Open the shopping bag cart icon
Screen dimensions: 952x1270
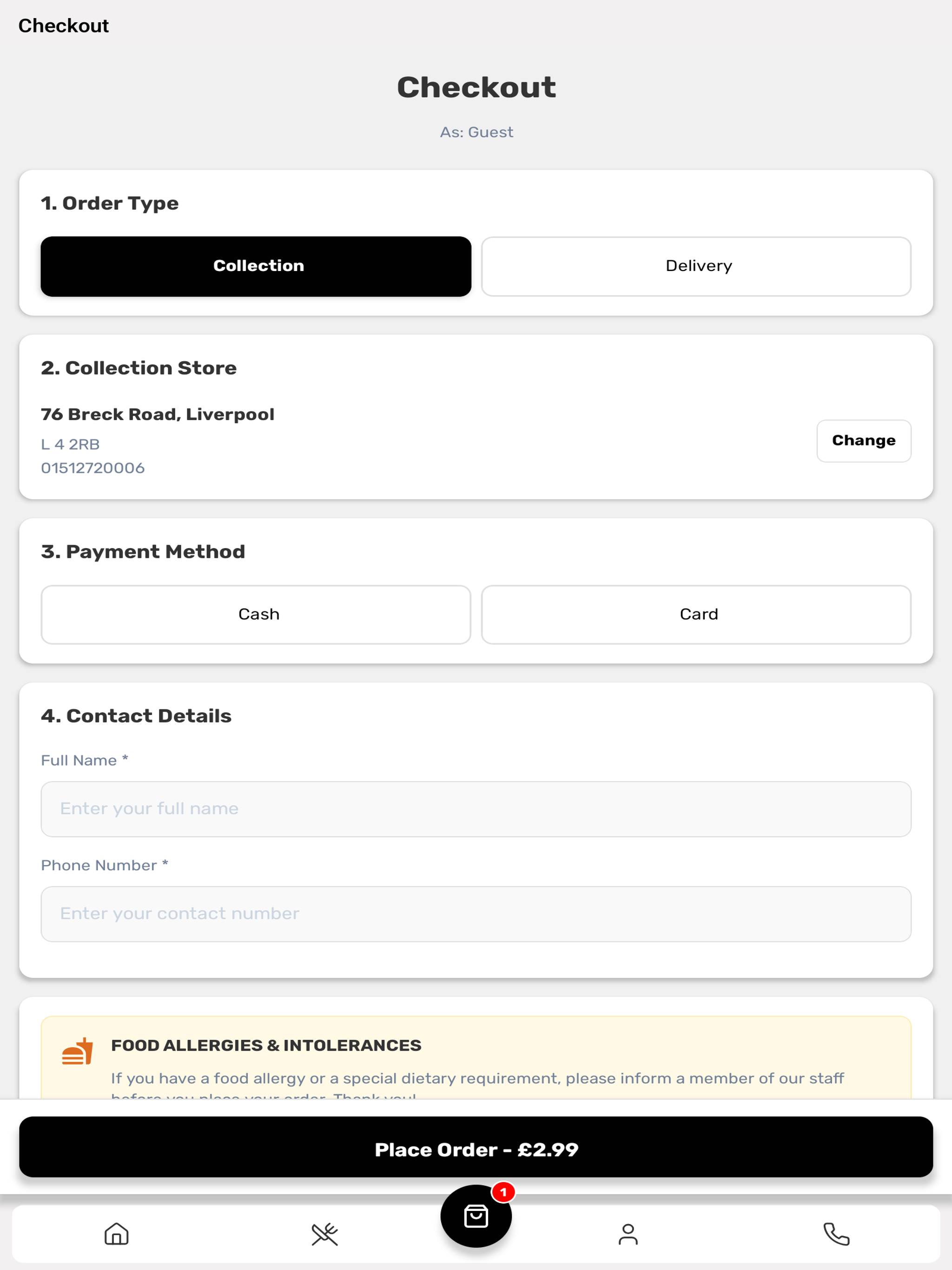(x=476, y=1216)
